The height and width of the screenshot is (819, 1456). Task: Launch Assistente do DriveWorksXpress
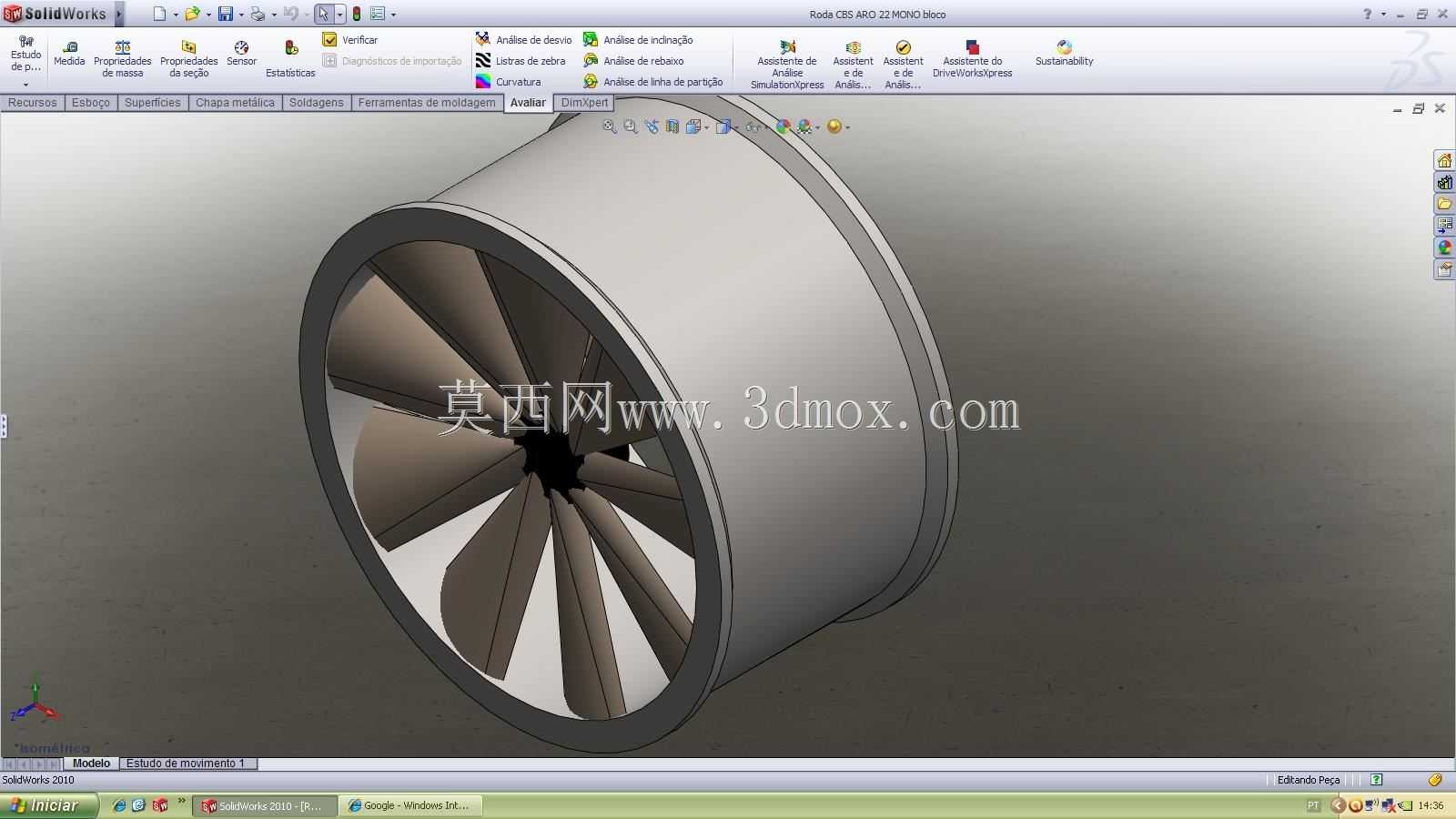pos(972,59)
